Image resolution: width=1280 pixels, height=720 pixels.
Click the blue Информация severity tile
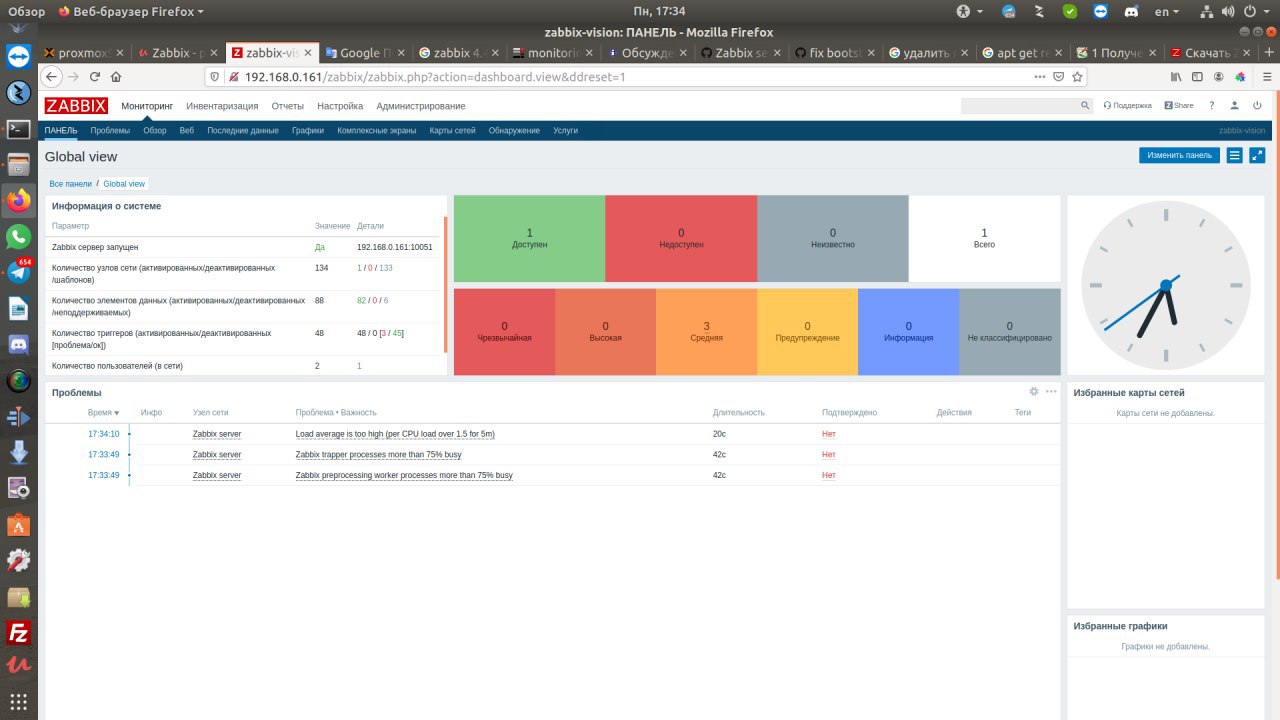908,332
